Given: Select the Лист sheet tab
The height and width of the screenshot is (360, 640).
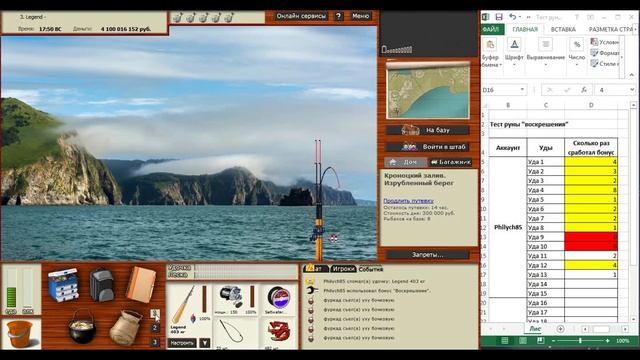Looking at the screenshot, I should (x=535, y=329).
